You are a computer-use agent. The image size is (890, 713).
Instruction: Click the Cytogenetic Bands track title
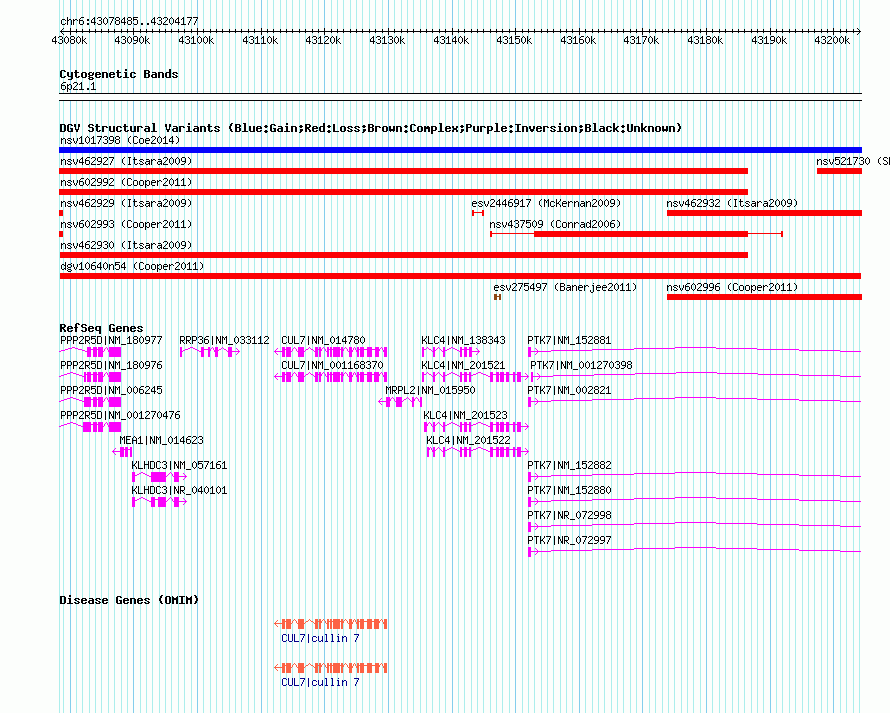tap(119, 74)
